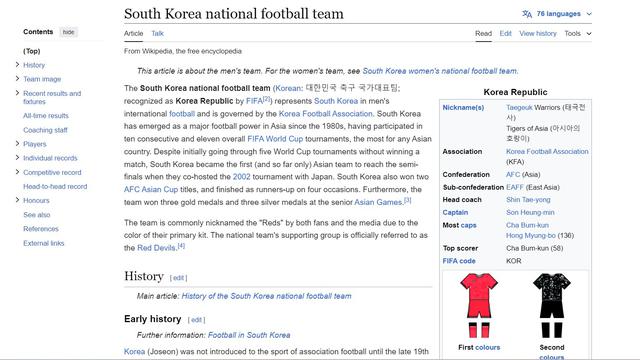Open the FIFA World Cup link
Image resolution: width=640 pixels, height=360 pixels.
(275, 139)
